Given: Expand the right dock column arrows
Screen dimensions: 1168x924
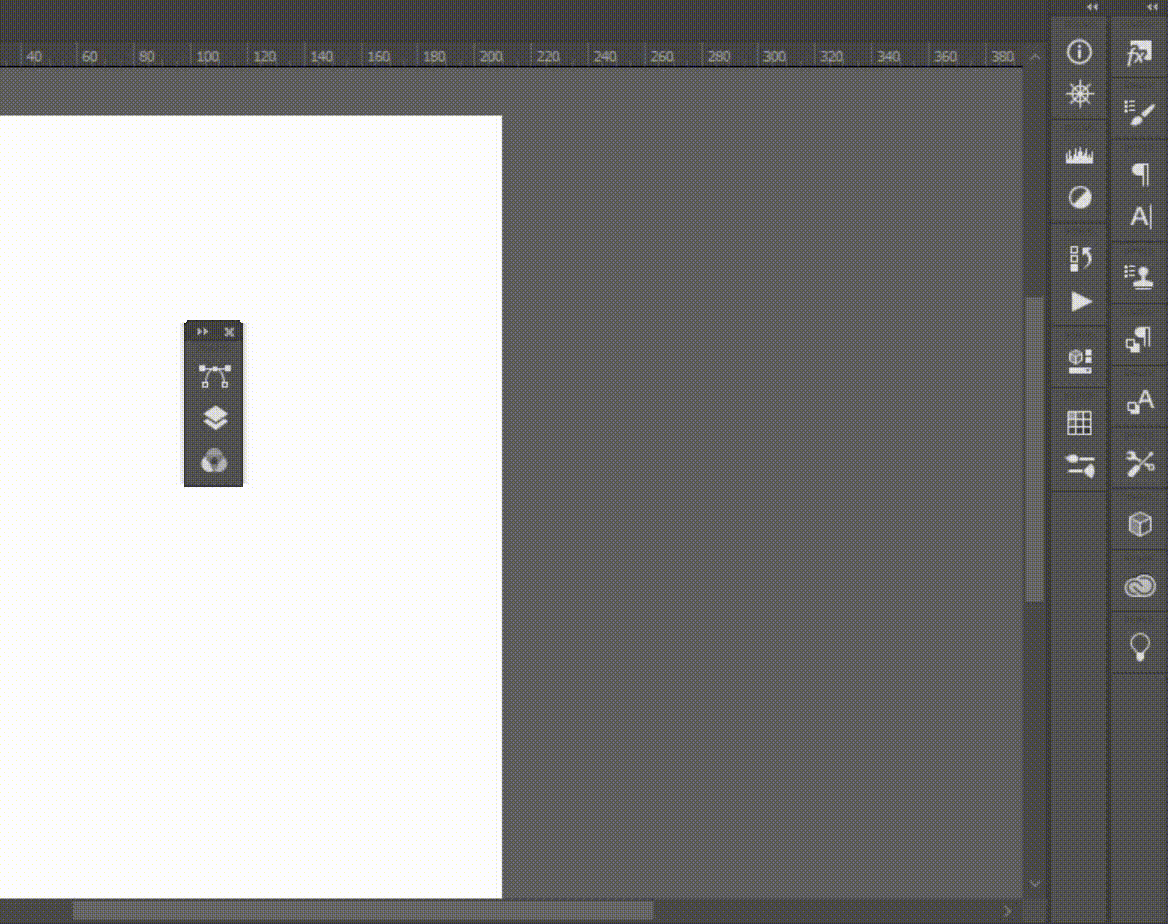Looking at the screenshot, I should [x=1152, y=7].
